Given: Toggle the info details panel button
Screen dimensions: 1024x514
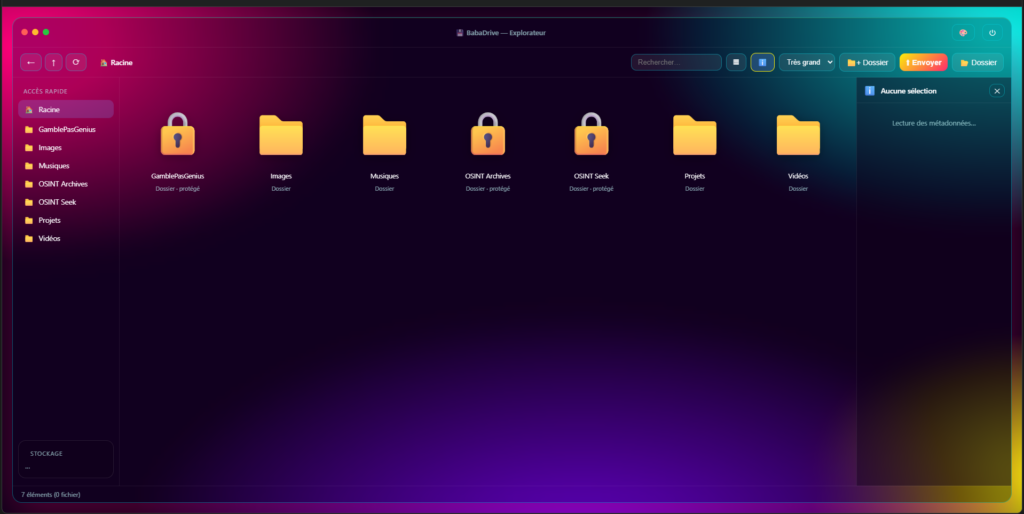Looking at the screenshot, I should point(762,62).
